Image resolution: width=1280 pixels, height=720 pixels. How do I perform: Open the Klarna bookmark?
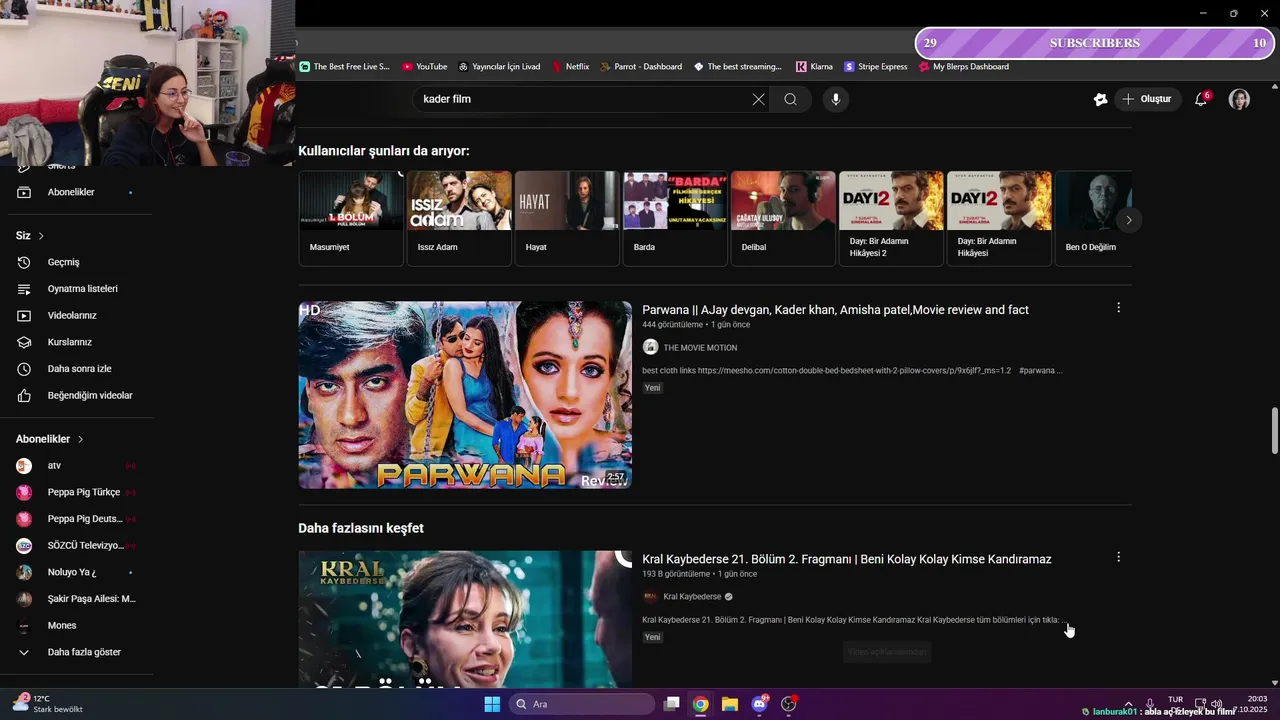814,67
